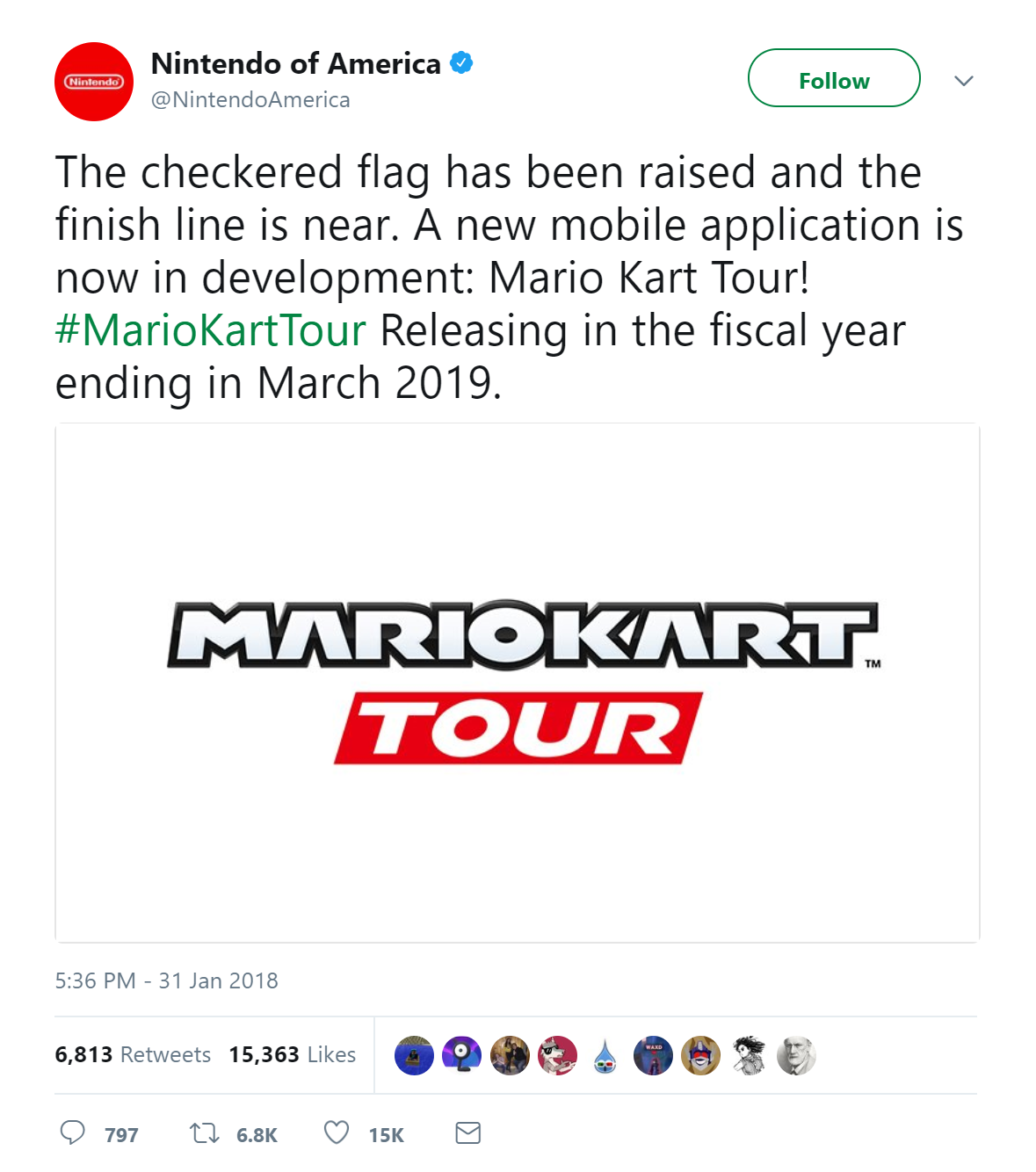Expand the caret next to Follow button
The height and width of the screenshot is (1172, 1036).
click(x=964, y=79)
